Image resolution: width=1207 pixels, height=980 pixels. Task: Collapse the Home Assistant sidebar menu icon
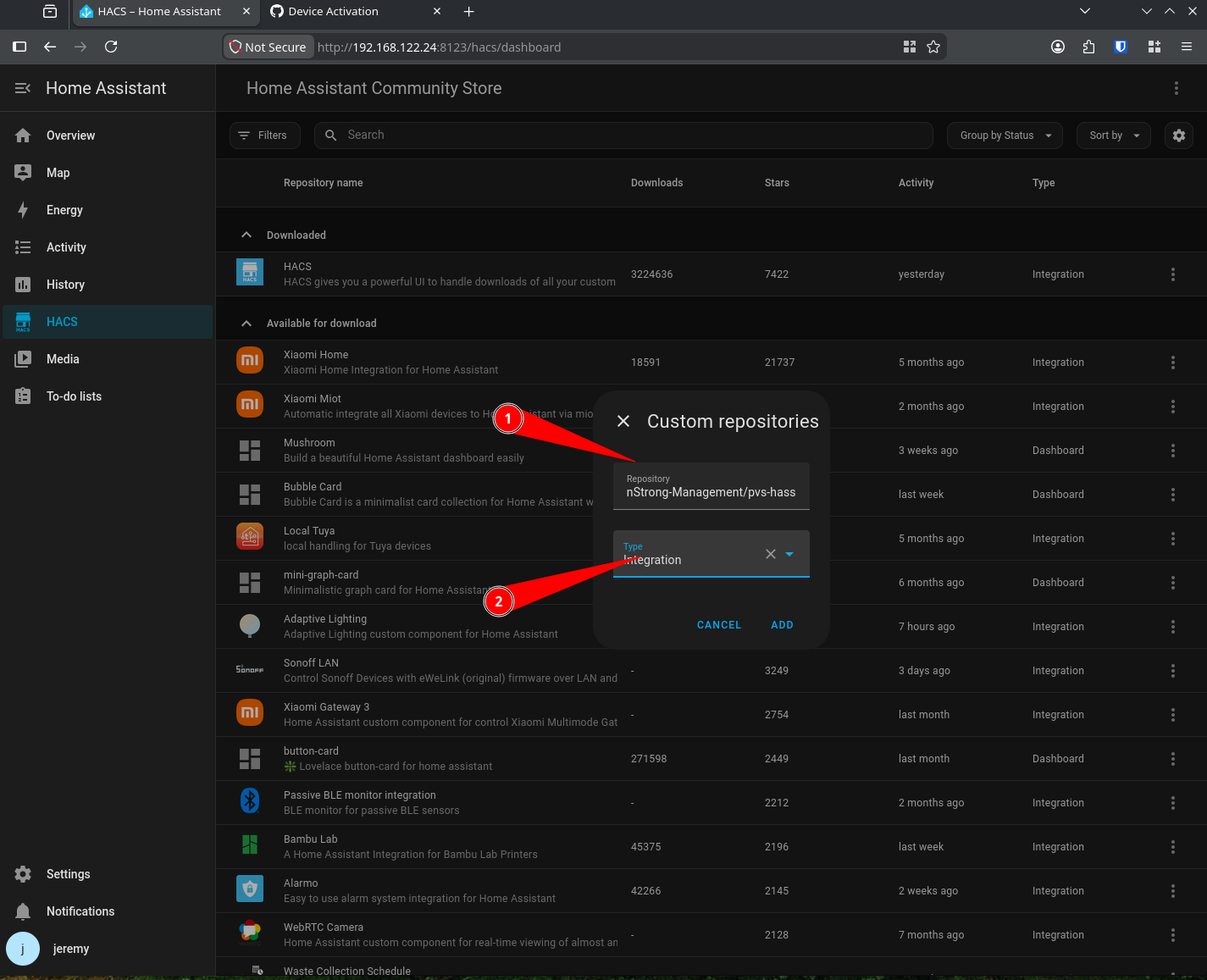23,88
